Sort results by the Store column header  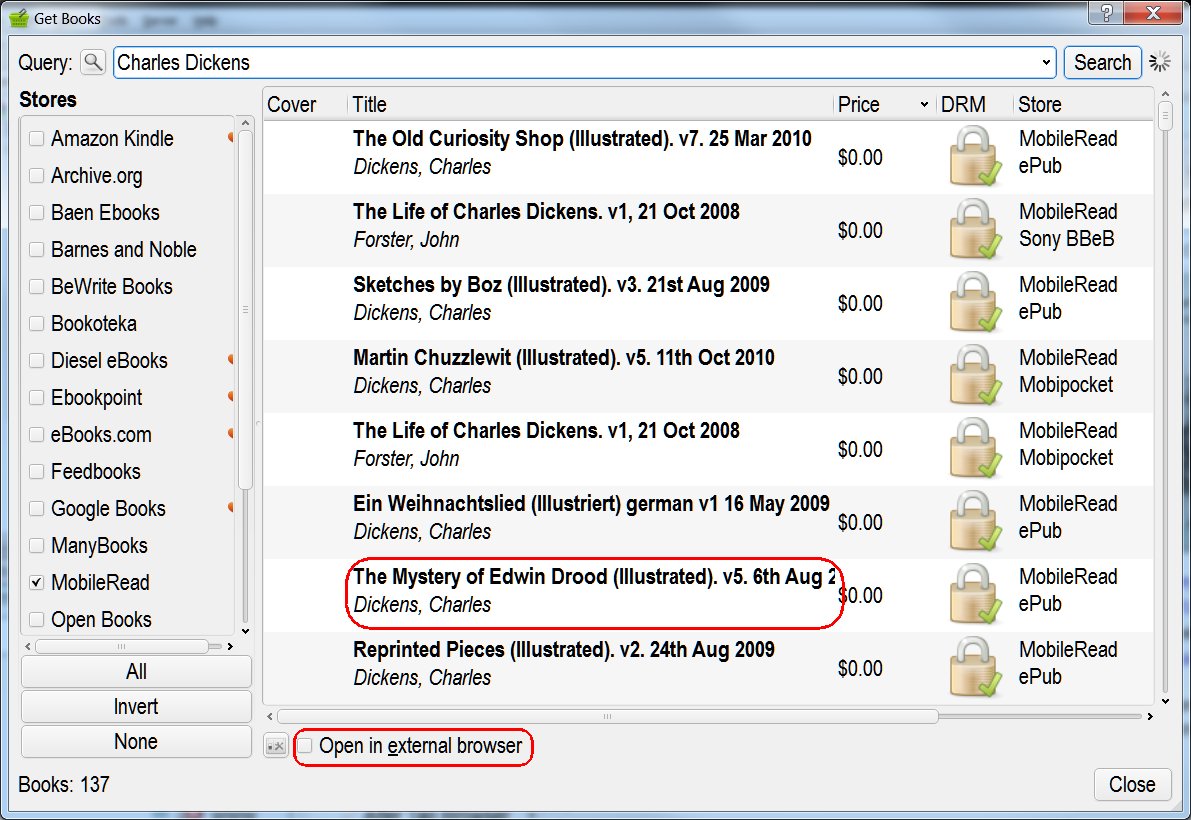1083,105
